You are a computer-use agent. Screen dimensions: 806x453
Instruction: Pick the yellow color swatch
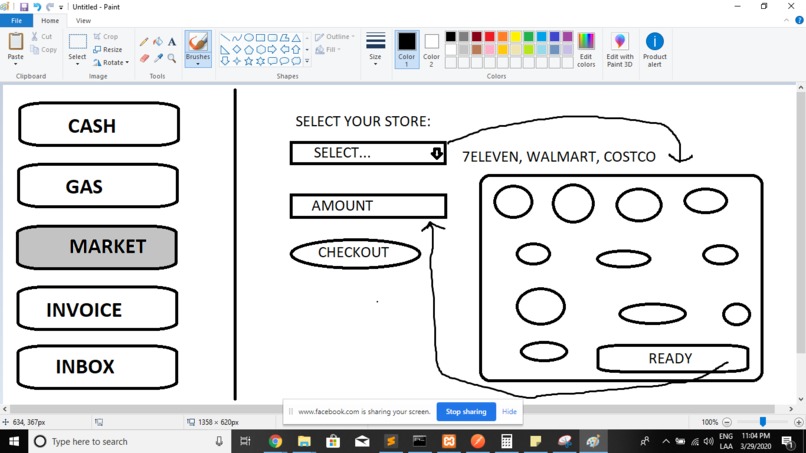[516, 37]
